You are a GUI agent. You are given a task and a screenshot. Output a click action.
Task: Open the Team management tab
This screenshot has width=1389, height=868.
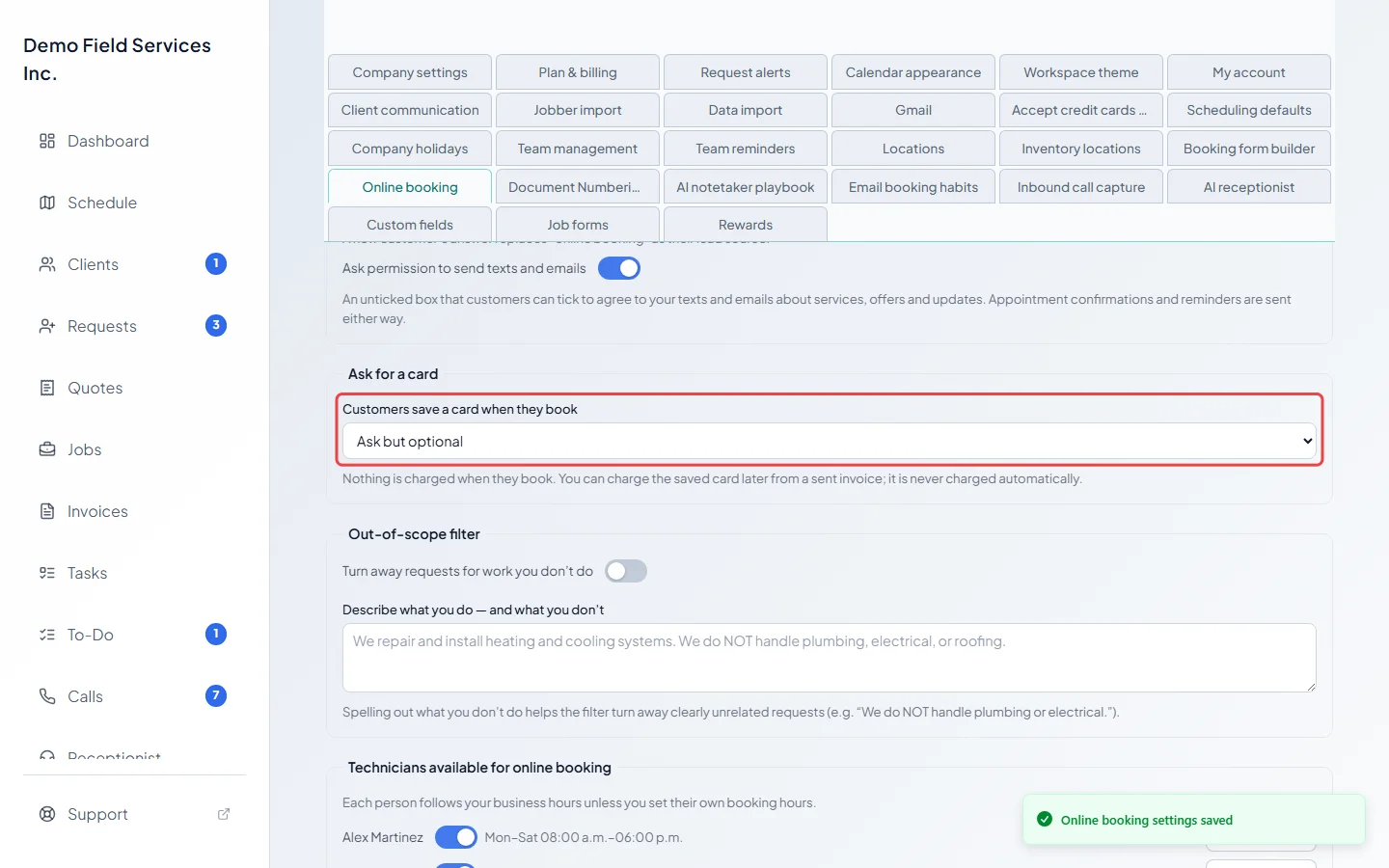578,149
